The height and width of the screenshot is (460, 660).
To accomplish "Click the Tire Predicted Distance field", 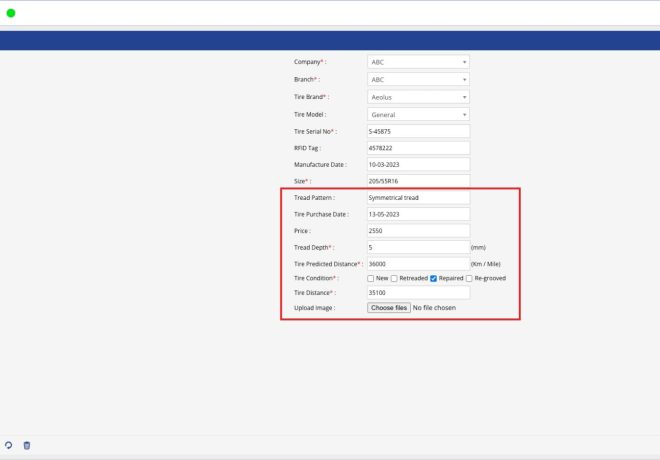I will (418, 263).
